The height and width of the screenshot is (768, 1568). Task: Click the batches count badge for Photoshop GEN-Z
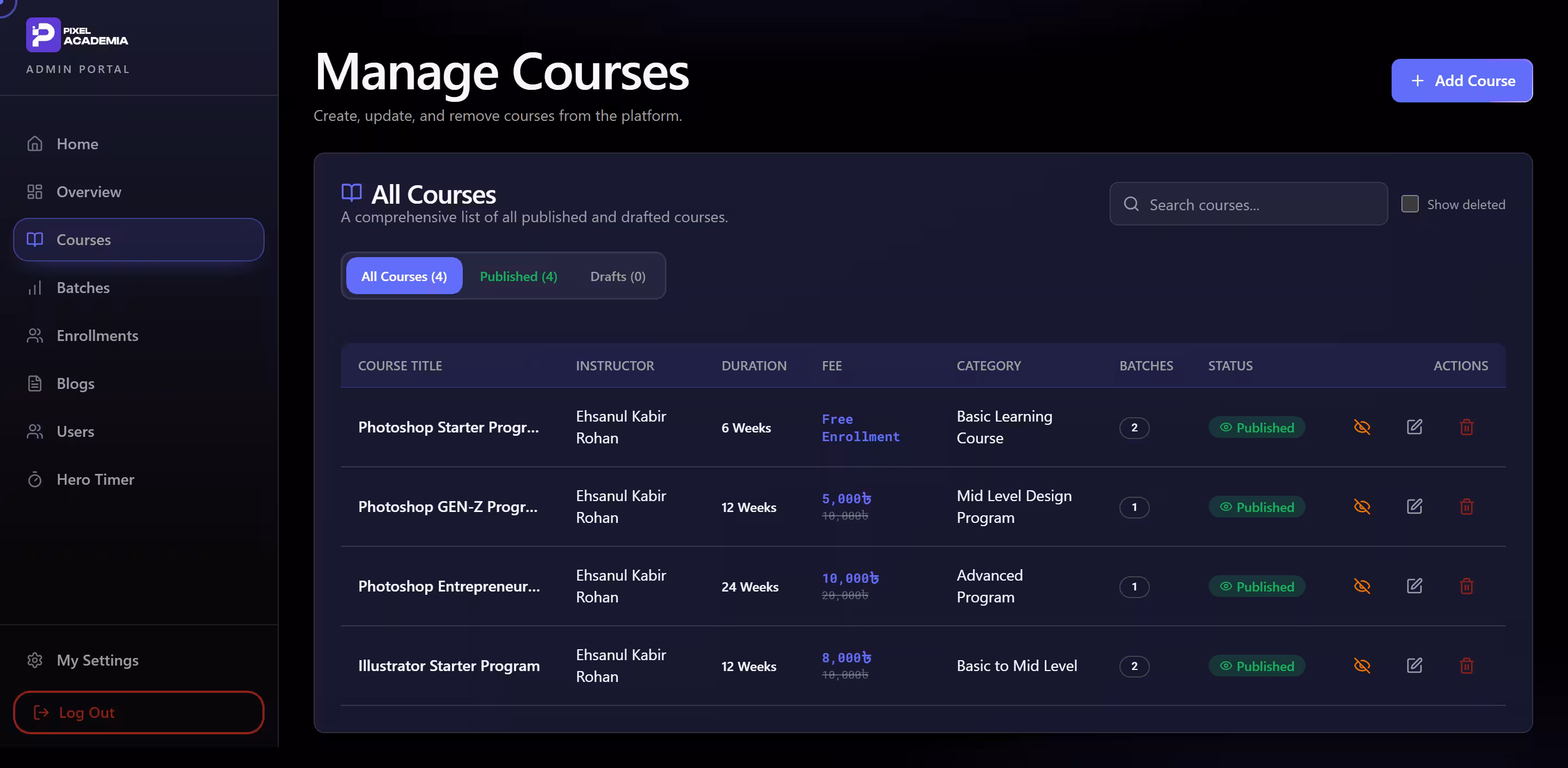click(x=1134, y=507)
